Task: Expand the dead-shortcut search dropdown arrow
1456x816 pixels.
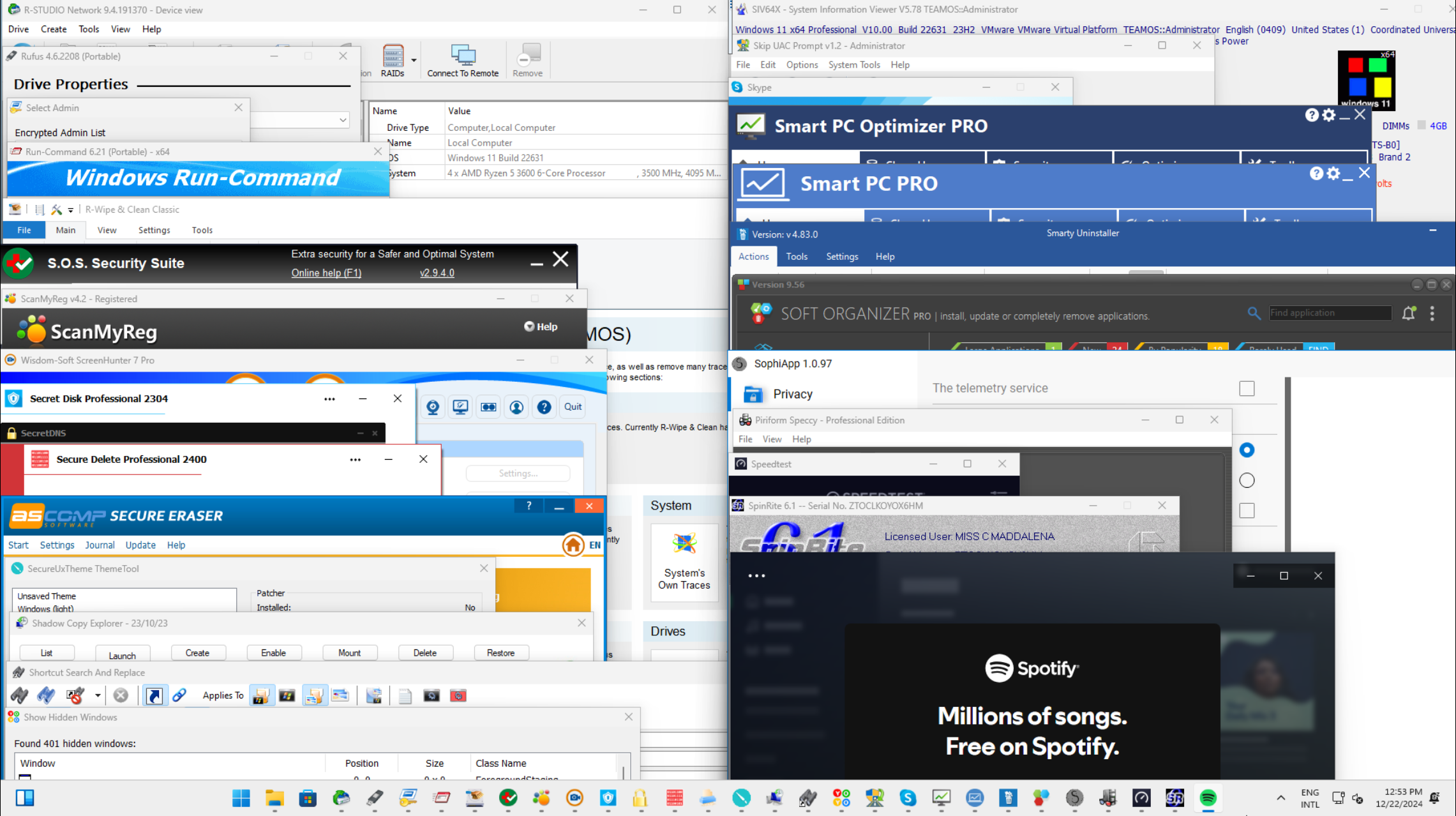Action: 97,695
